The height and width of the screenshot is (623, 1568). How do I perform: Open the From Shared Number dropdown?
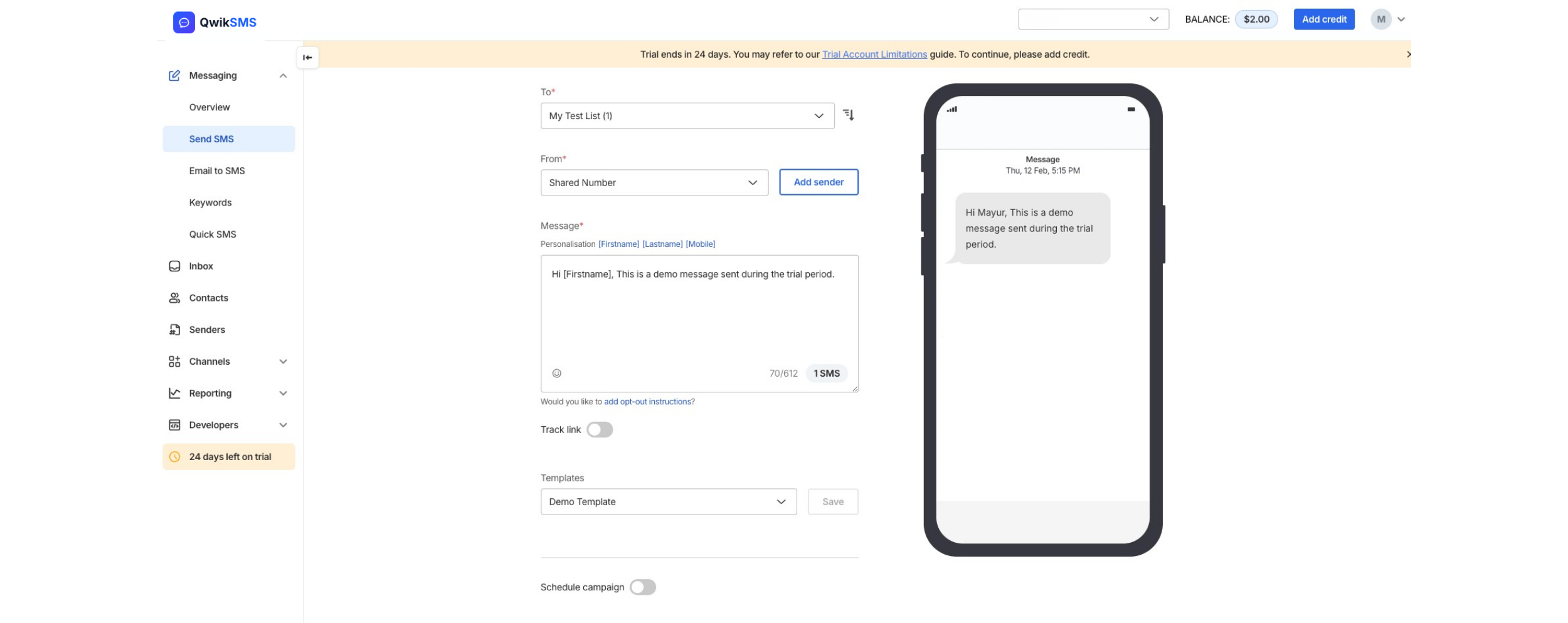(654, 183)
